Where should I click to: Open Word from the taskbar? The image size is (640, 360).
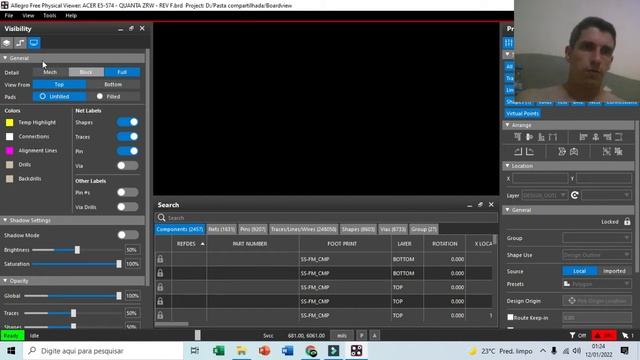click(287, 351)
